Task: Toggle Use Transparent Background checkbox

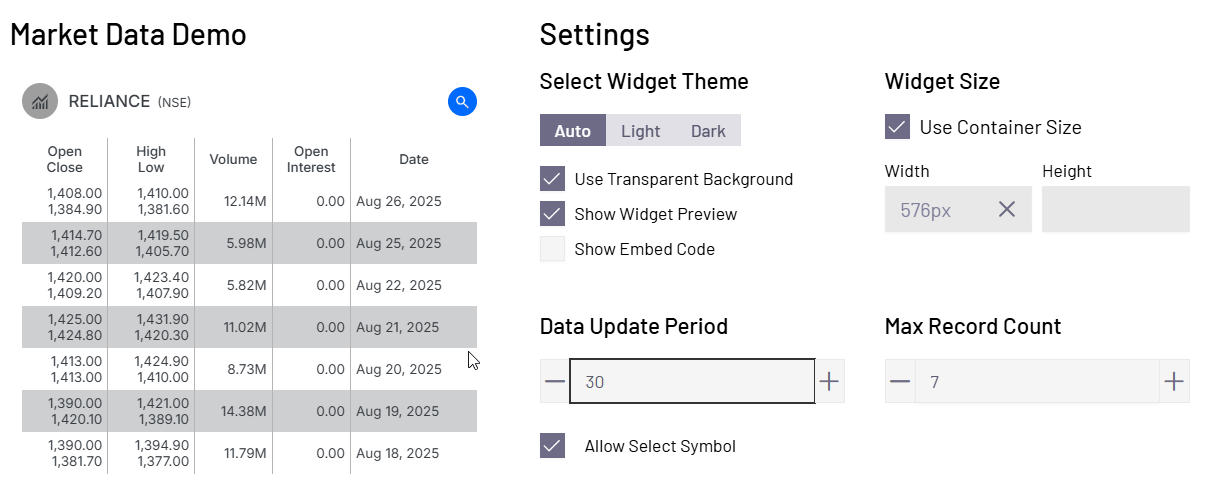Action: (x=553, y=179)
